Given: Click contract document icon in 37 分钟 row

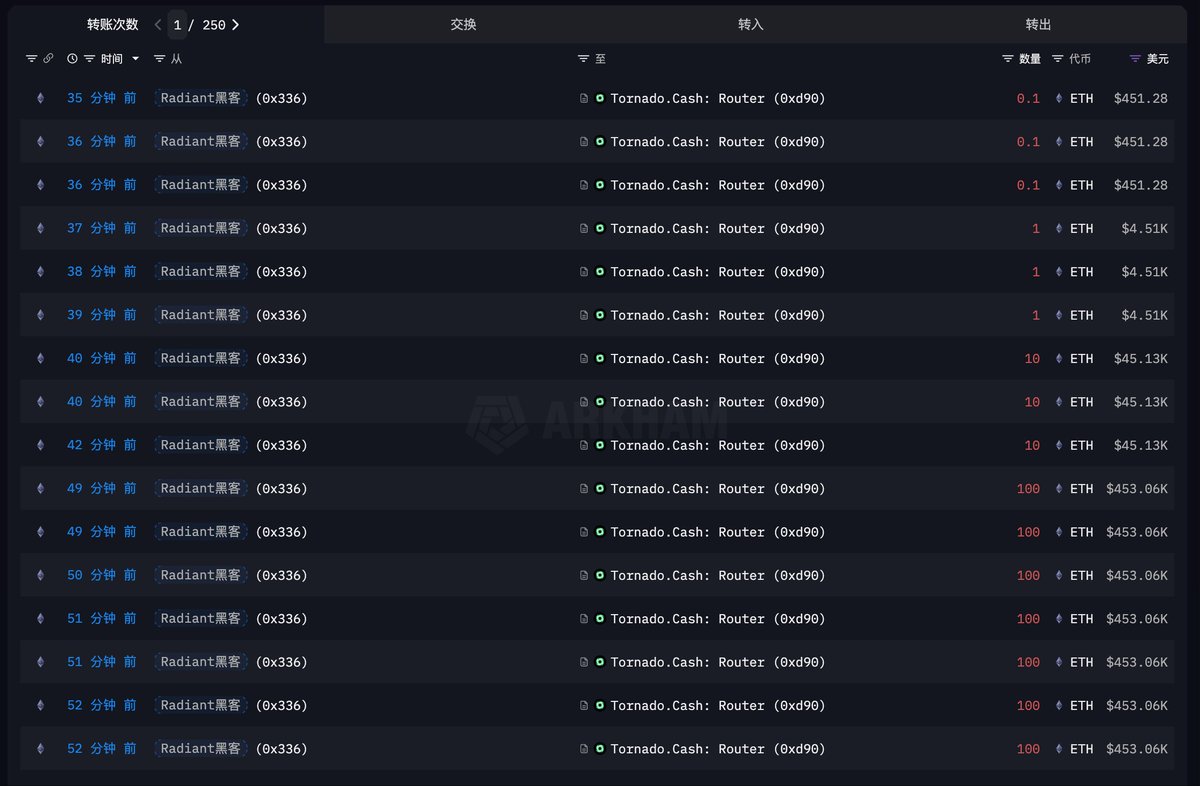Looking at the screenshot, I should [x=584, y=228].
